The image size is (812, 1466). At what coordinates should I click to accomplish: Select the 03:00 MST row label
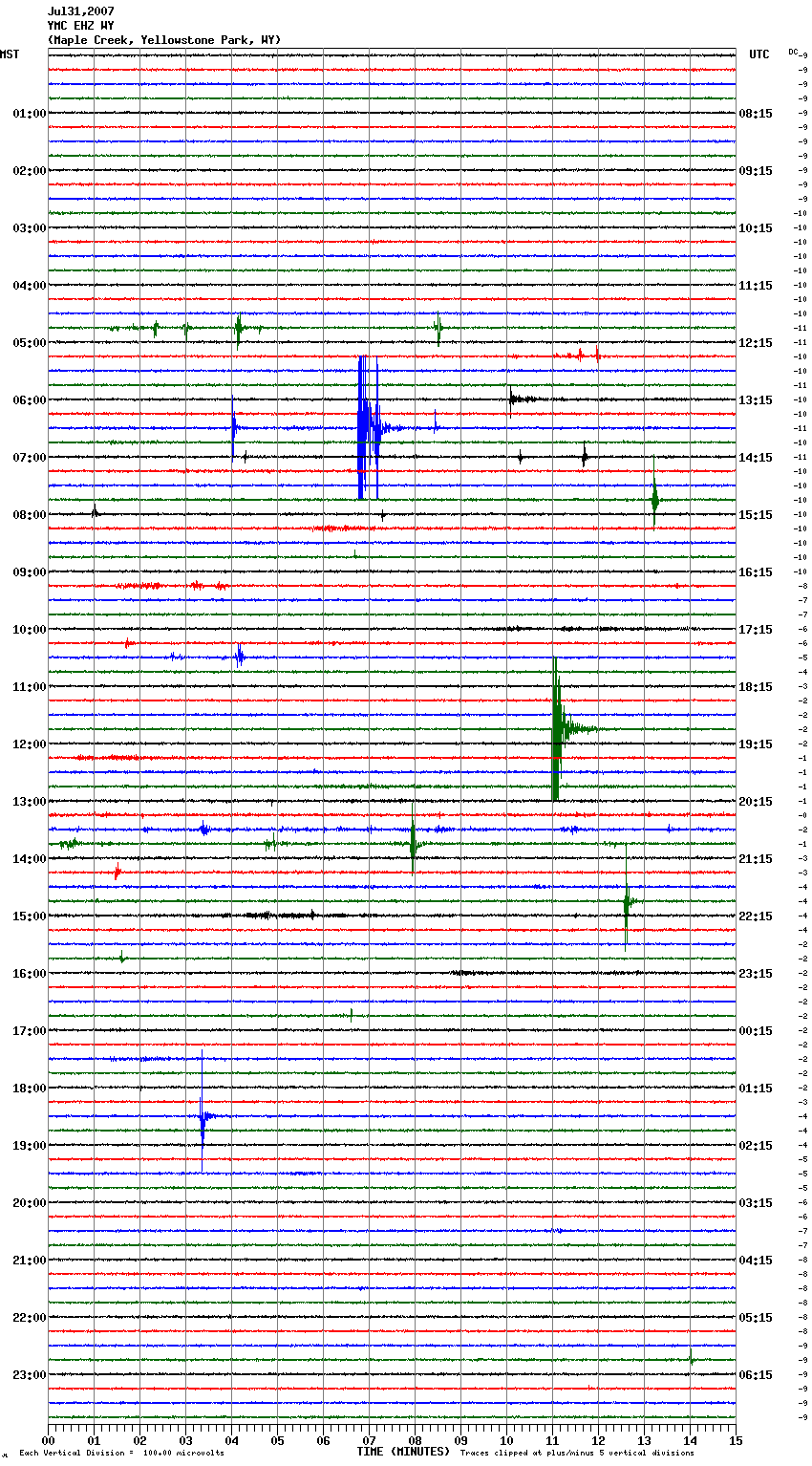(x=30, y=228)
